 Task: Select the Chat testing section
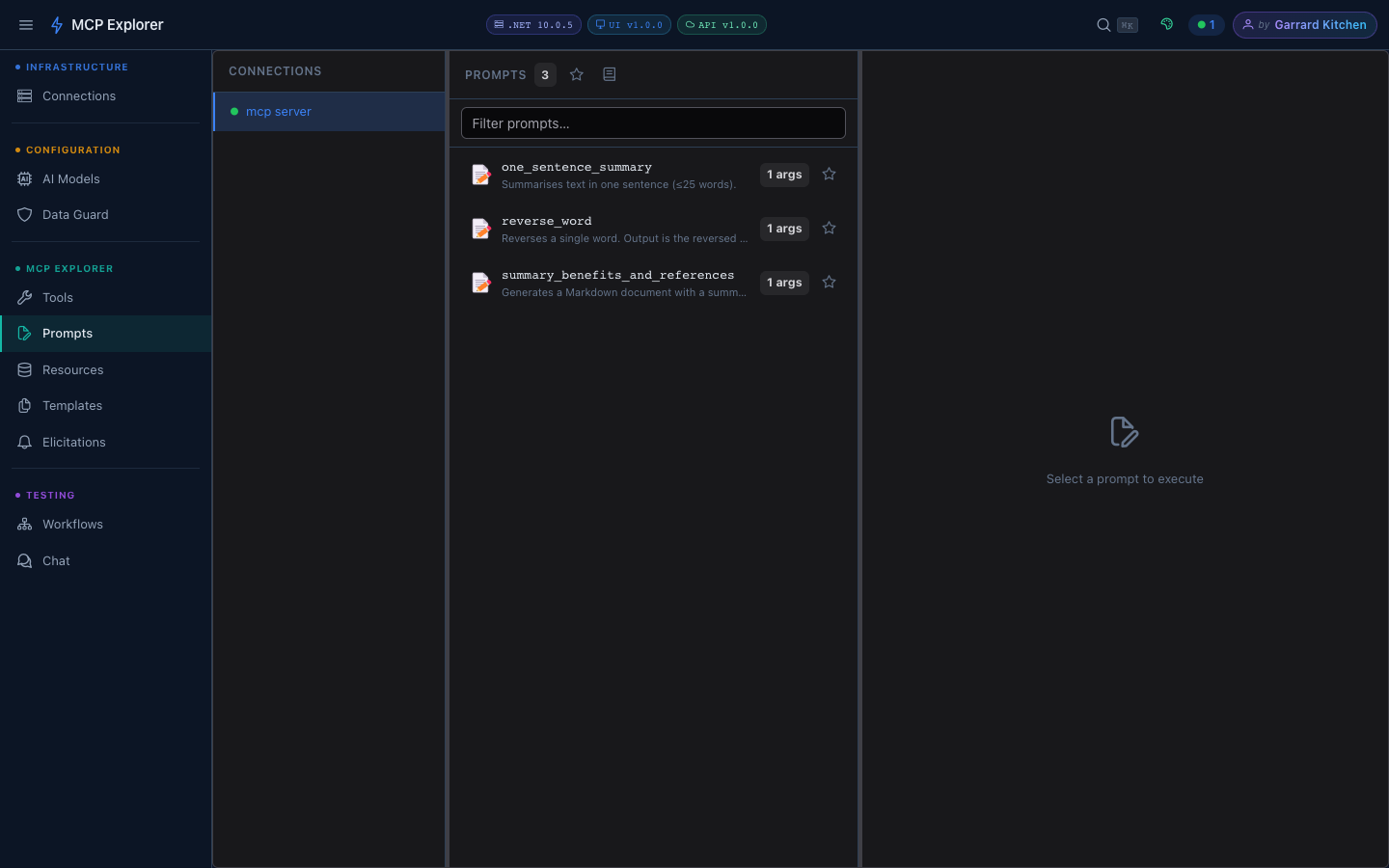click(55, 560)
